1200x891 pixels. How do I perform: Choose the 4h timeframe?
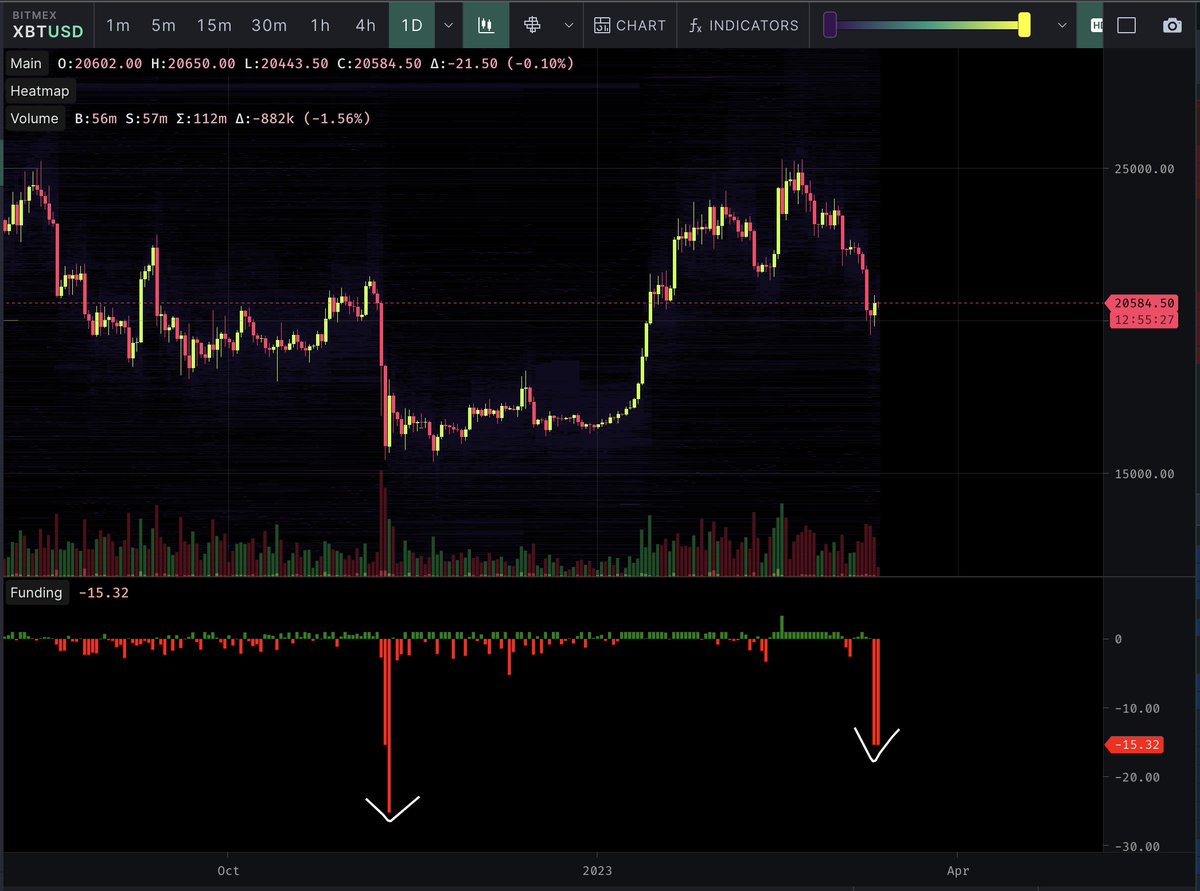point(366,25)
